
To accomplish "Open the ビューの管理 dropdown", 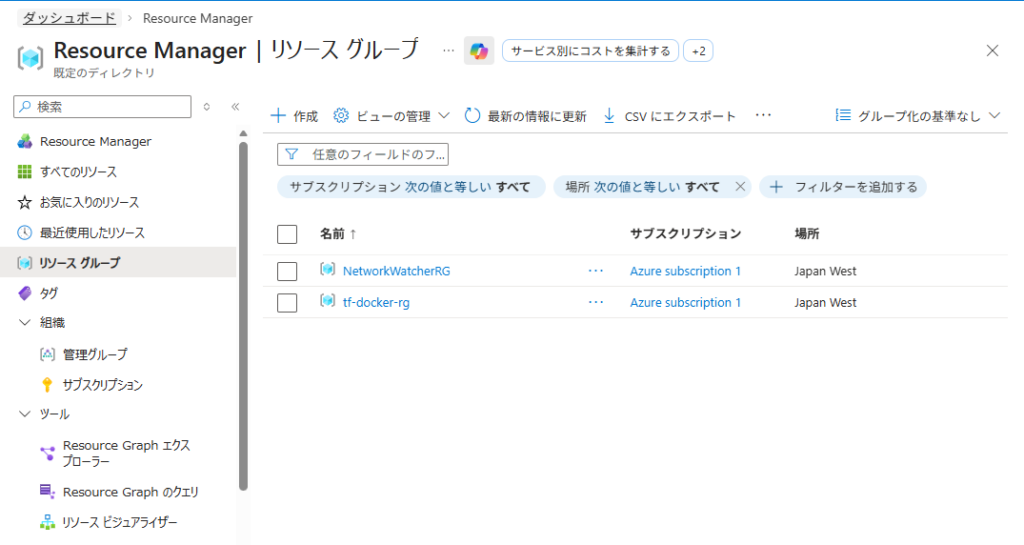I will pos(391,116).
